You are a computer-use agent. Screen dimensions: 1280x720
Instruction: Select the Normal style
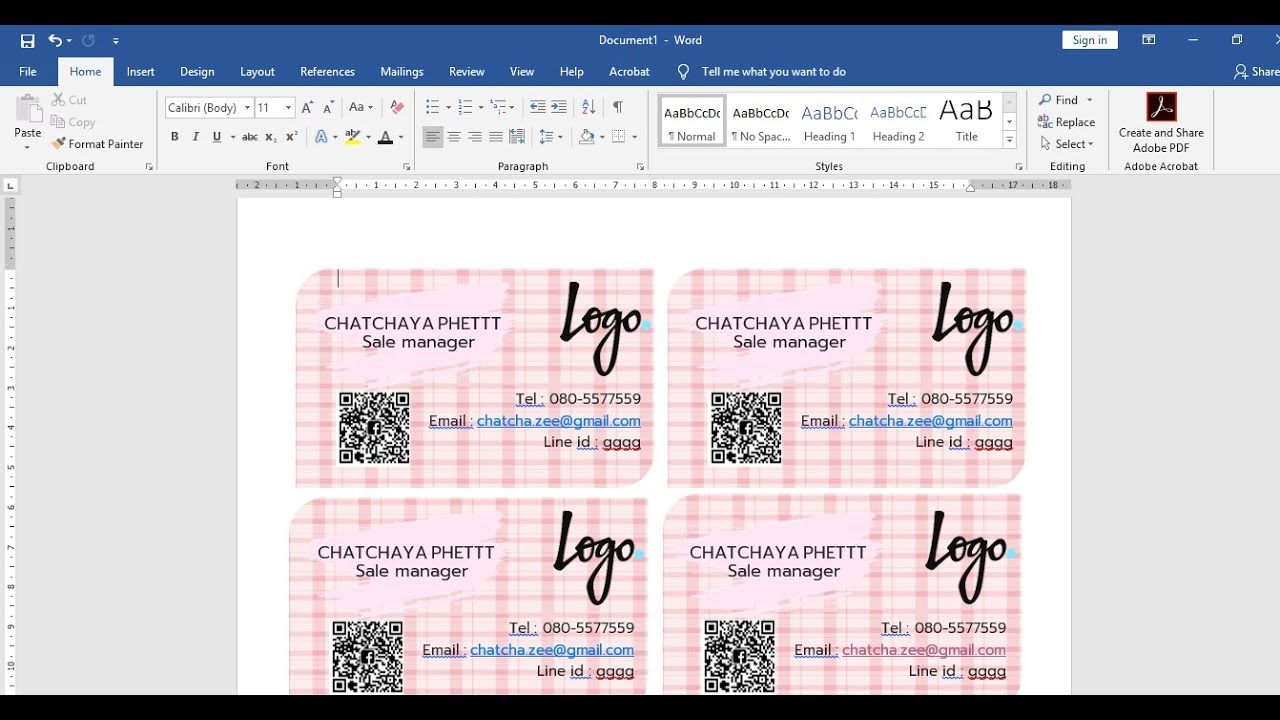[x=692, y=122]
